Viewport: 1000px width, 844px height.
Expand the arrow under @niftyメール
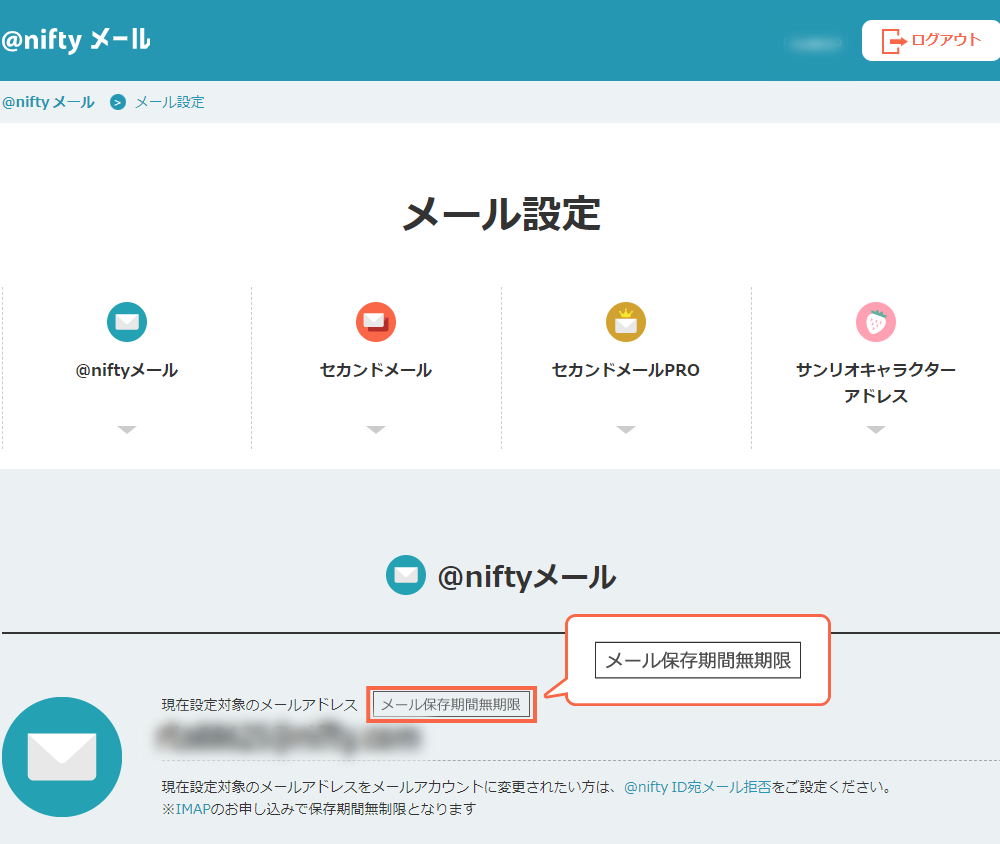(x=127, y=429)
